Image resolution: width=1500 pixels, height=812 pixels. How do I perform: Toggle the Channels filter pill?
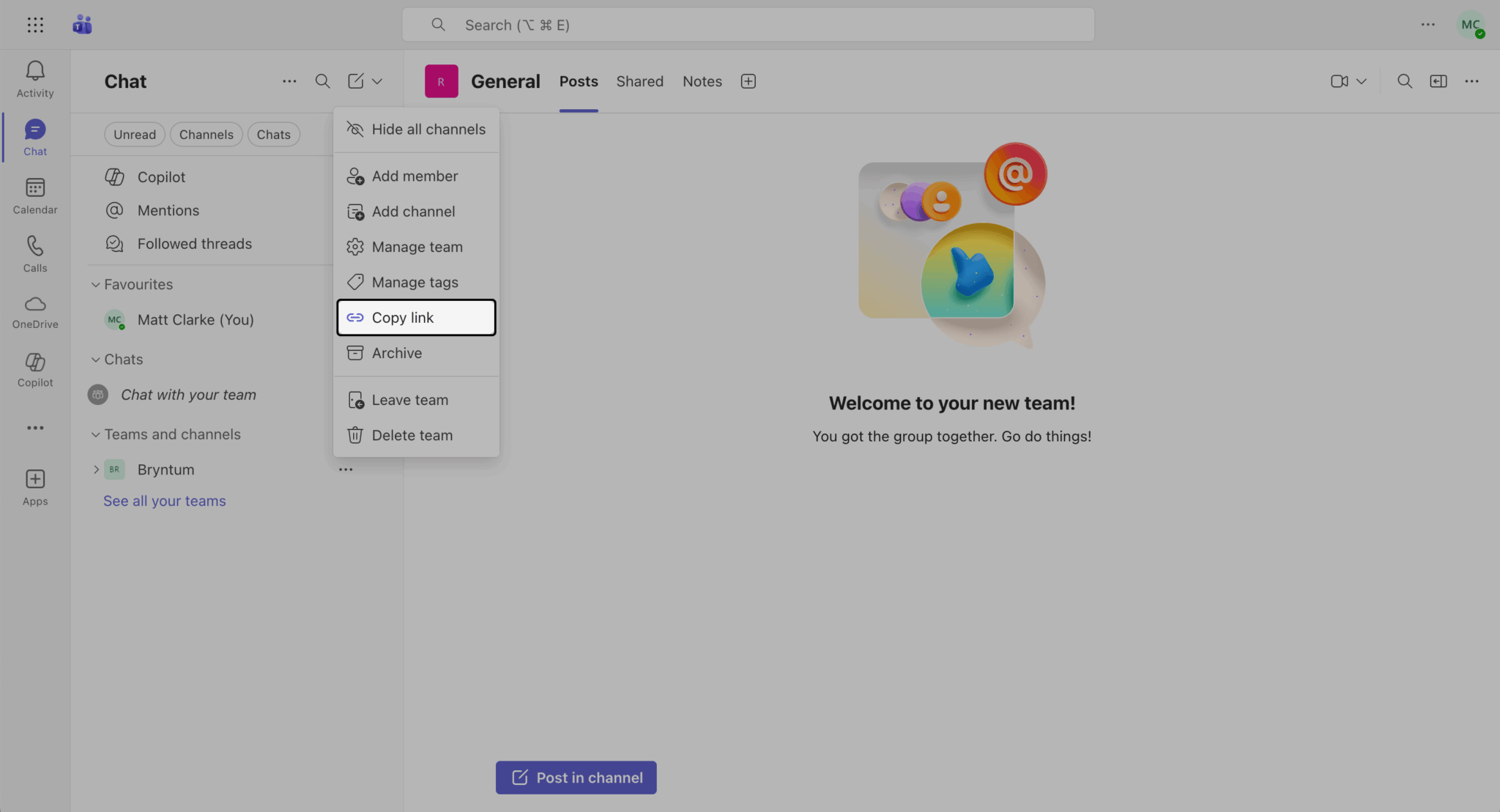pos(206,135)
